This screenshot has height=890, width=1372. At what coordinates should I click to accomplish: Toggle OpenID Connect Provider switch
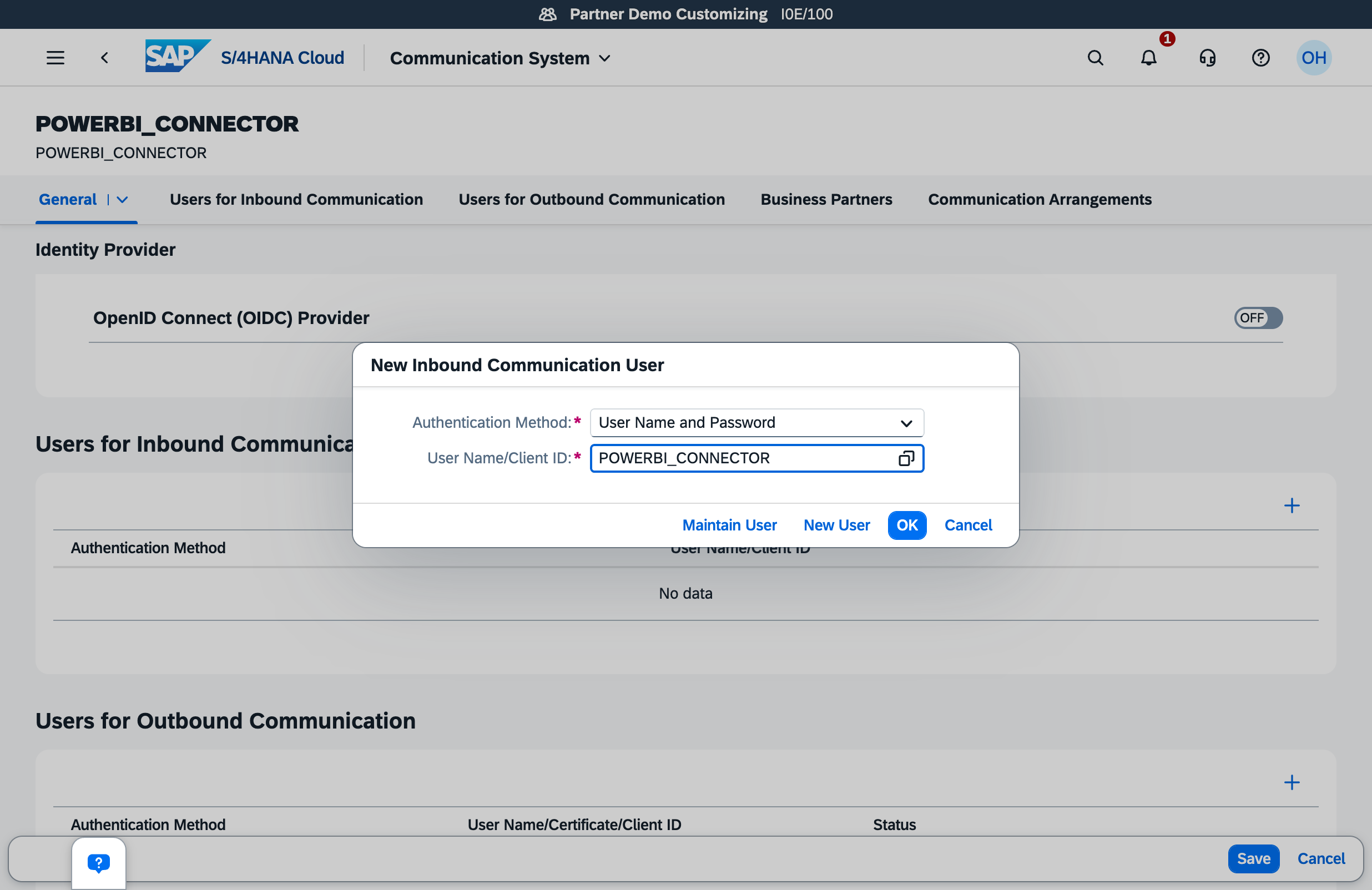click(x=1258, y=318)
